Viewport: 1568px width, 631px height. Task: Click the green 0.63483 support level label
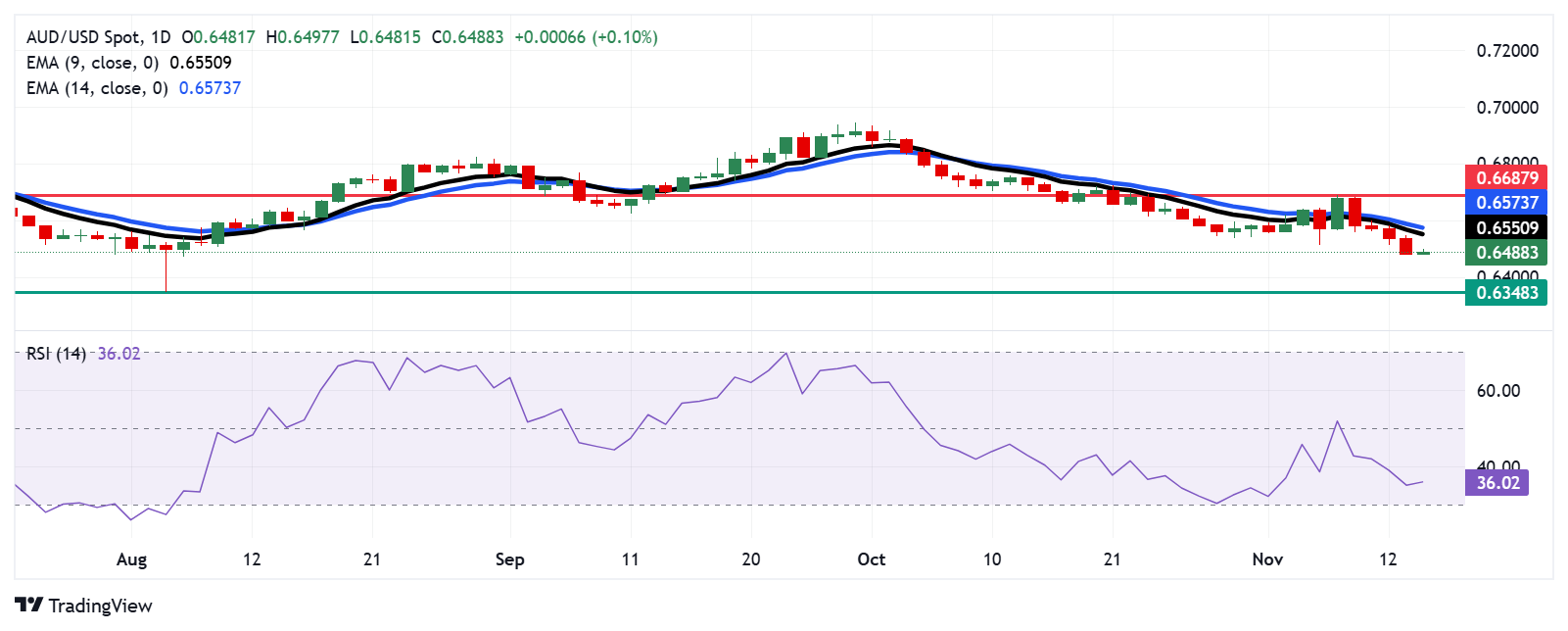[1506, 292]
